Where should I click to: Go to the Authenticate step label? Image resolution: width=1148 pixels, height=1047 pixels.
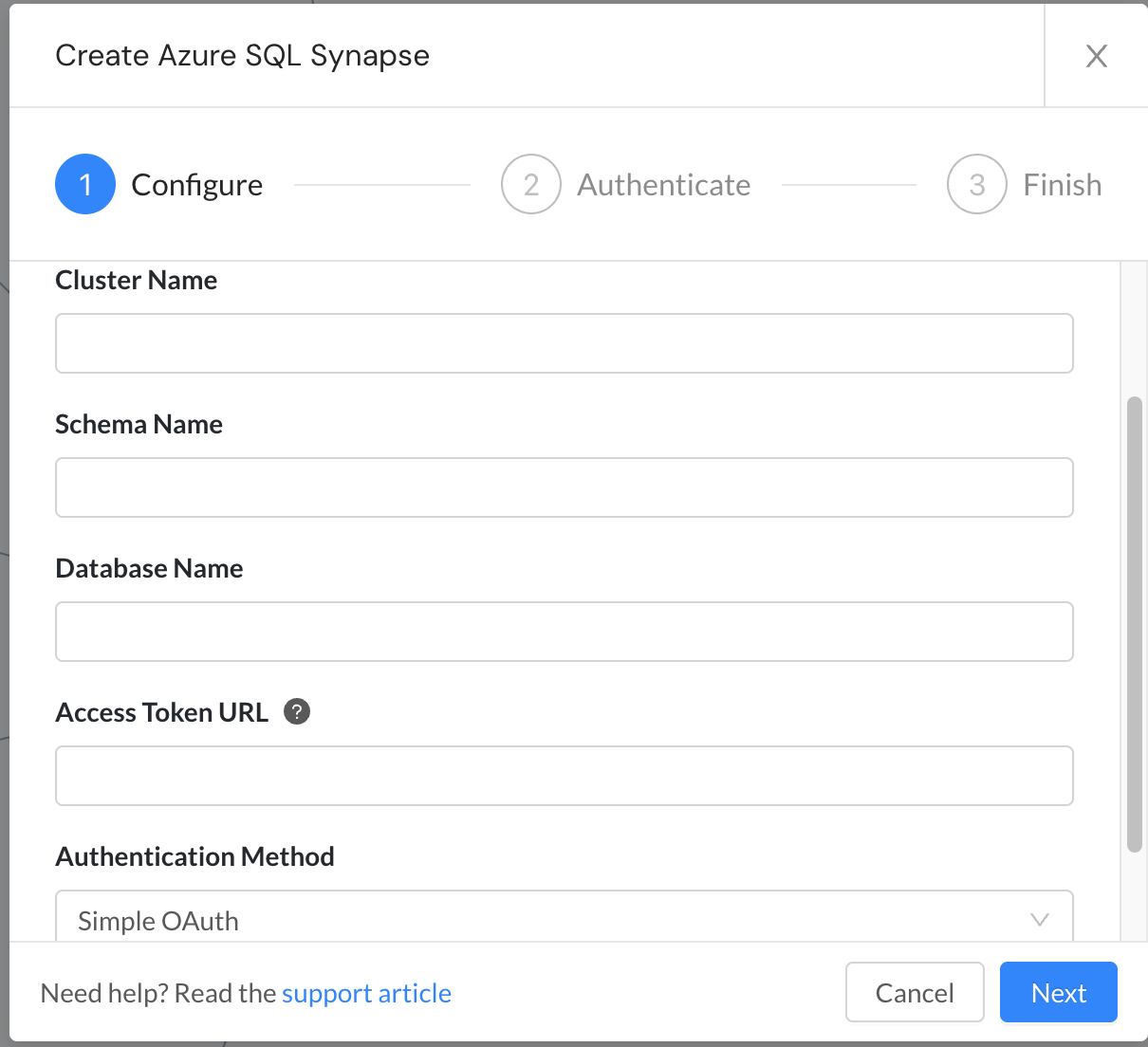[x=664, y=185]
